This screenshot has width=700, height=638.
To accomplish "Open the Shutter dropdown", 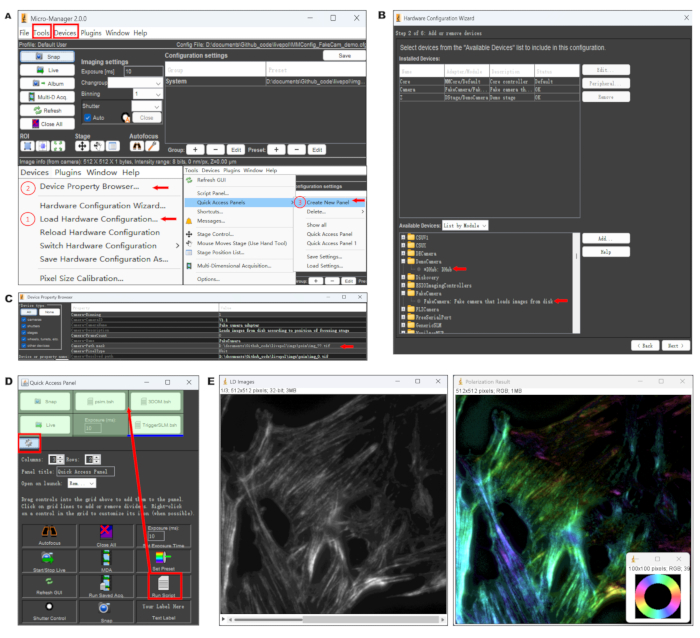I will [146, 106].
